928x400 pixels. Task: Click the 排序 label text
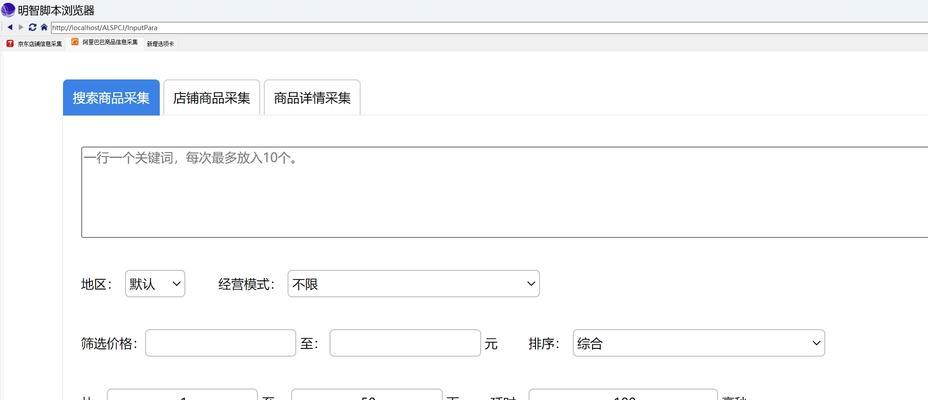point(544,344)
